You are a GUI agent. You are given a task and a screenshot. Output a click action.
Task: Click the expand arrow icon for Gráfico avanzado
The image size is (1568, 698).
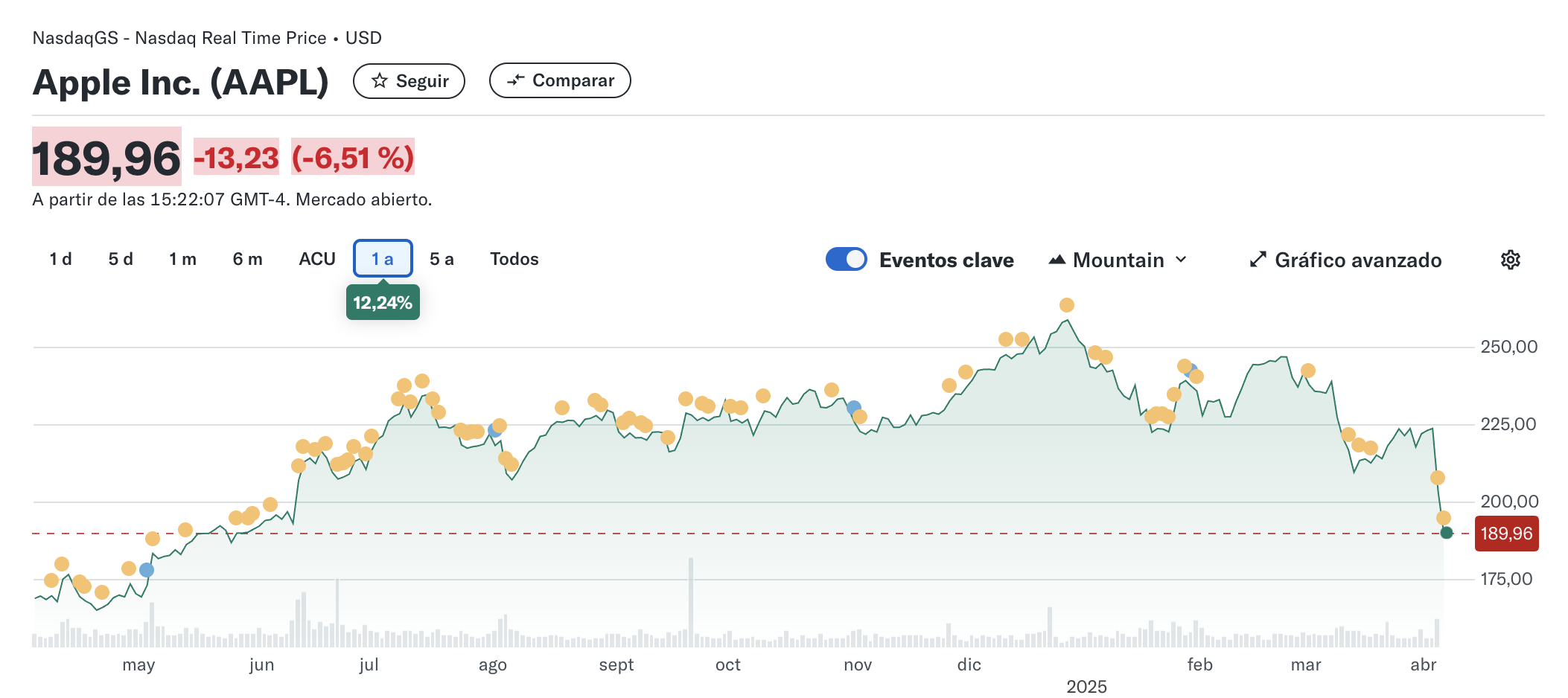[1258, 260]
